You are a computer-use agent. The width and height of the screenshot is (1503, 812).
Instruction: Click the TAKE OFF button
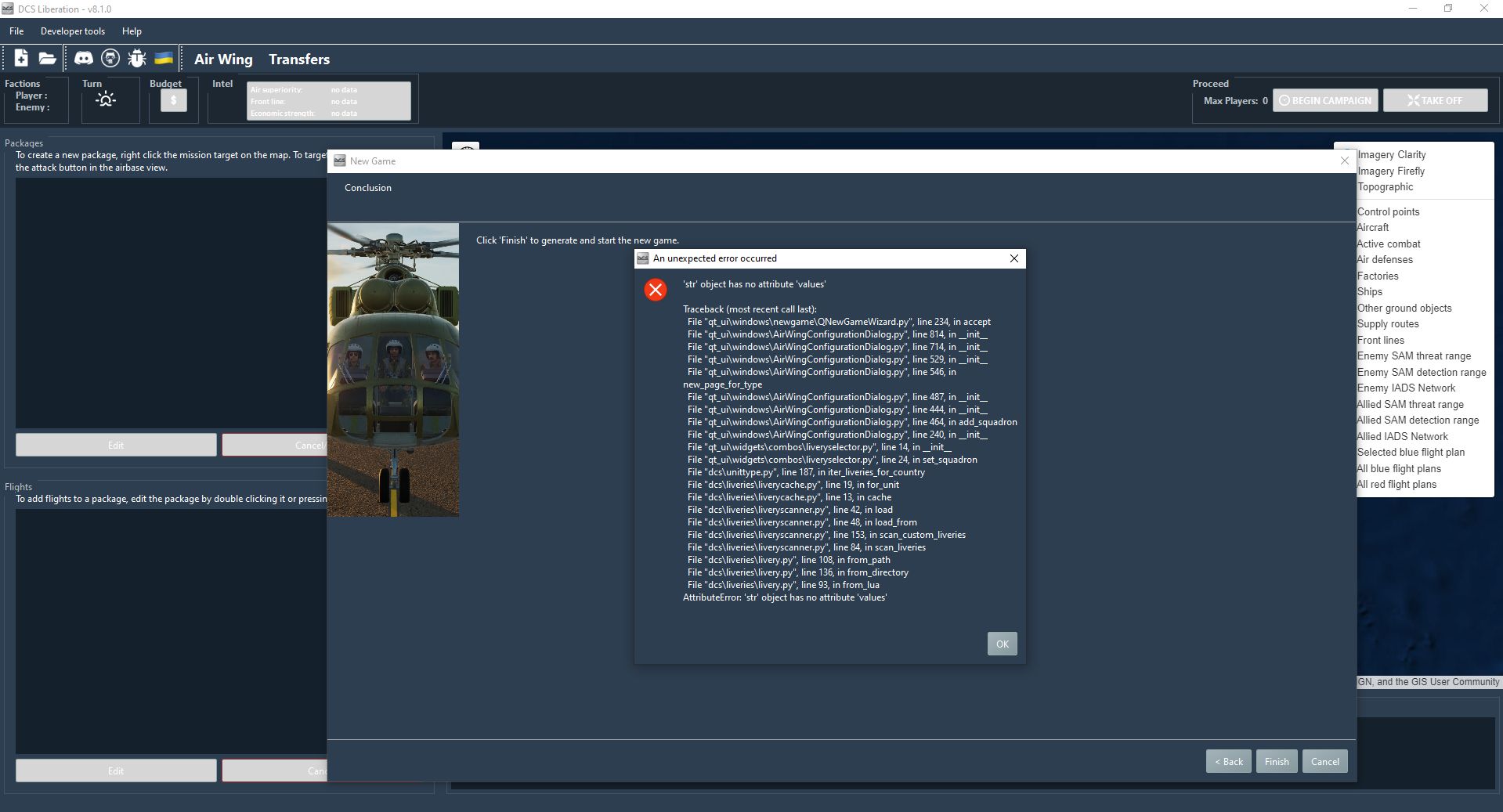coord(1435,99)
